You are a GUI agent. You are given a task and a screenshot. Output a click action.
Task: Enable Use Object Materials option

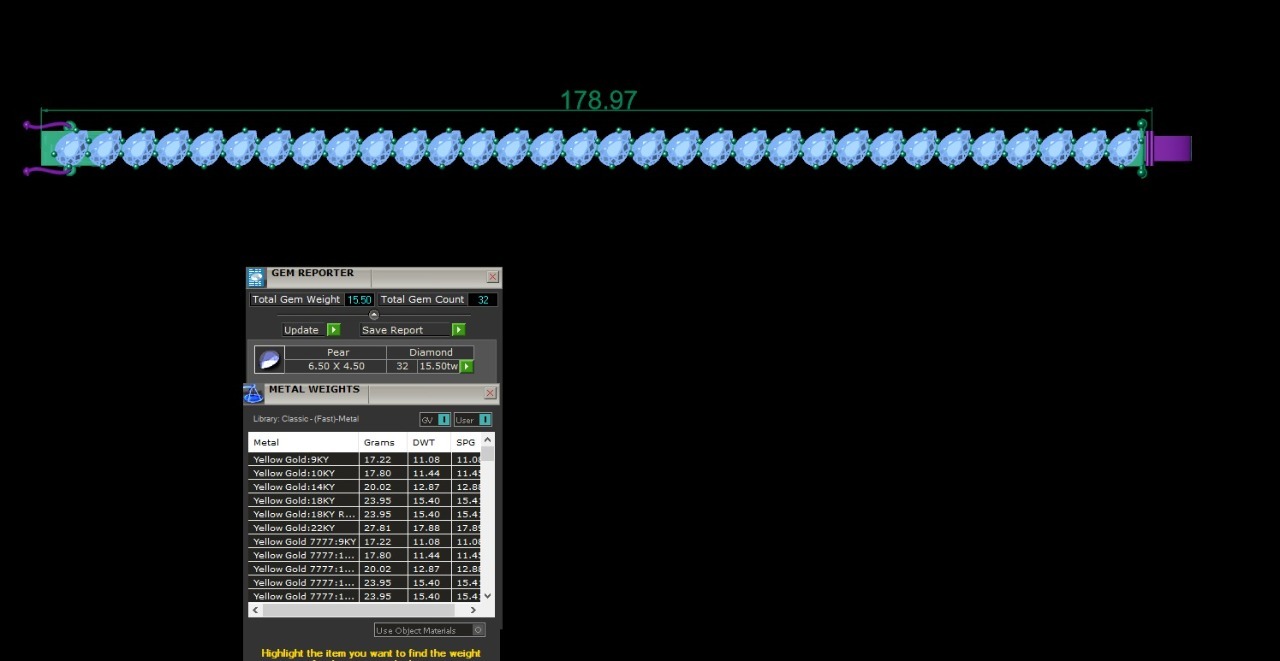pyautogui.click(x=429, y=630)
